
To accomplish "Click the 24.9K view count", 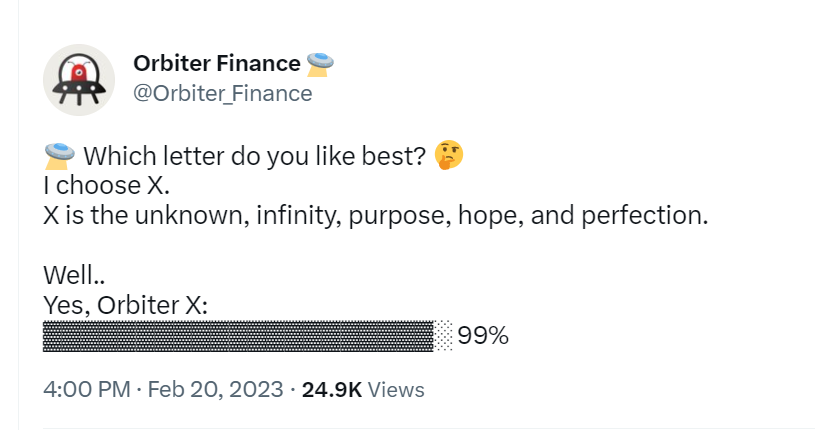I will coord(332,389).
